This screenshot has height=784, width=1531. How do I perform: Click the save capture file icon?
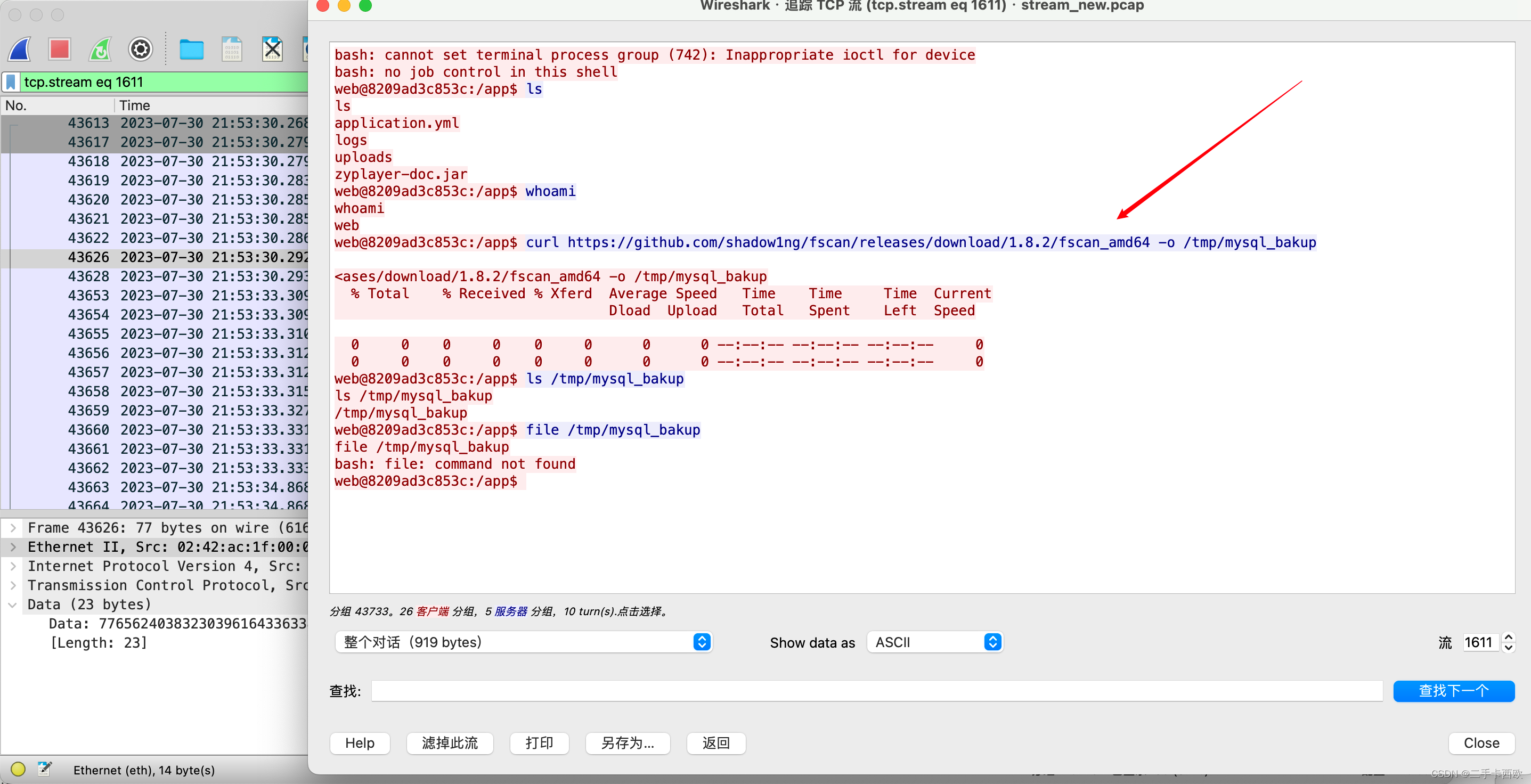tap(232, 49)
